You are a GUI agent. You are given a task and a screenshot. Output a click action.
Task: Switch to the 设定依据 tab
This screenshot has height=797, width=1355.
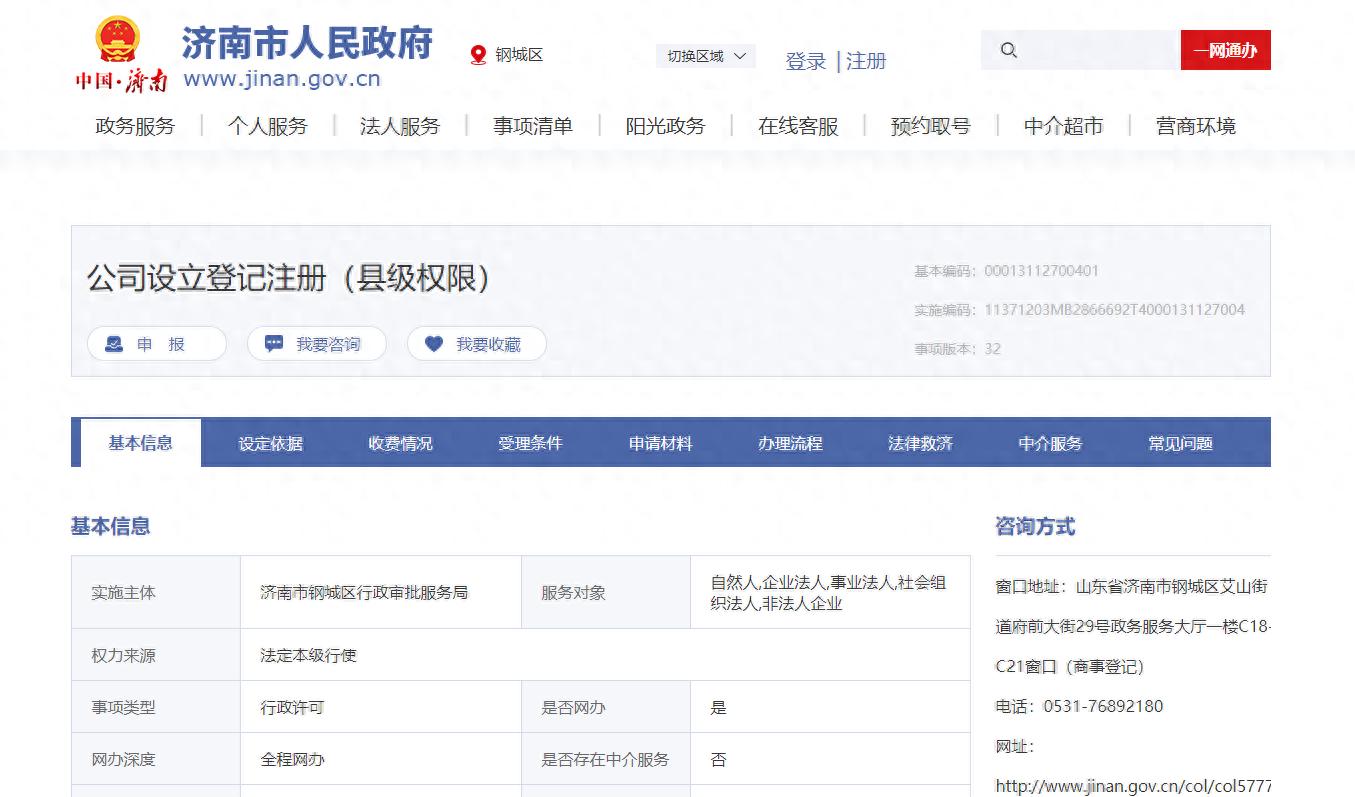pyautogui.click(x=271, y=443)
